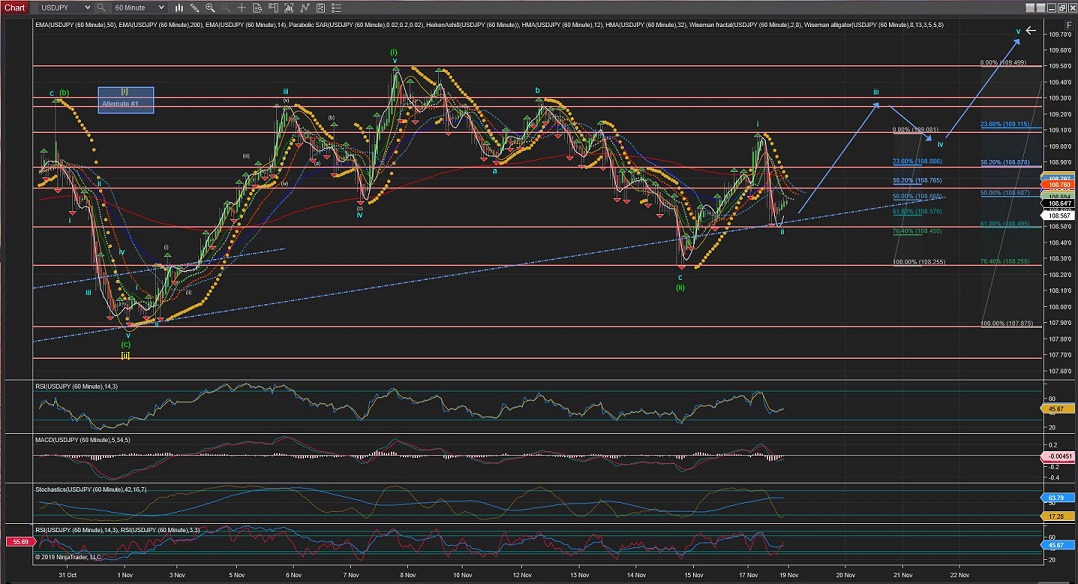Click the white 108.567 price marker
This screenshot has width=1078, height=584.
click(x=1057, y=216)
